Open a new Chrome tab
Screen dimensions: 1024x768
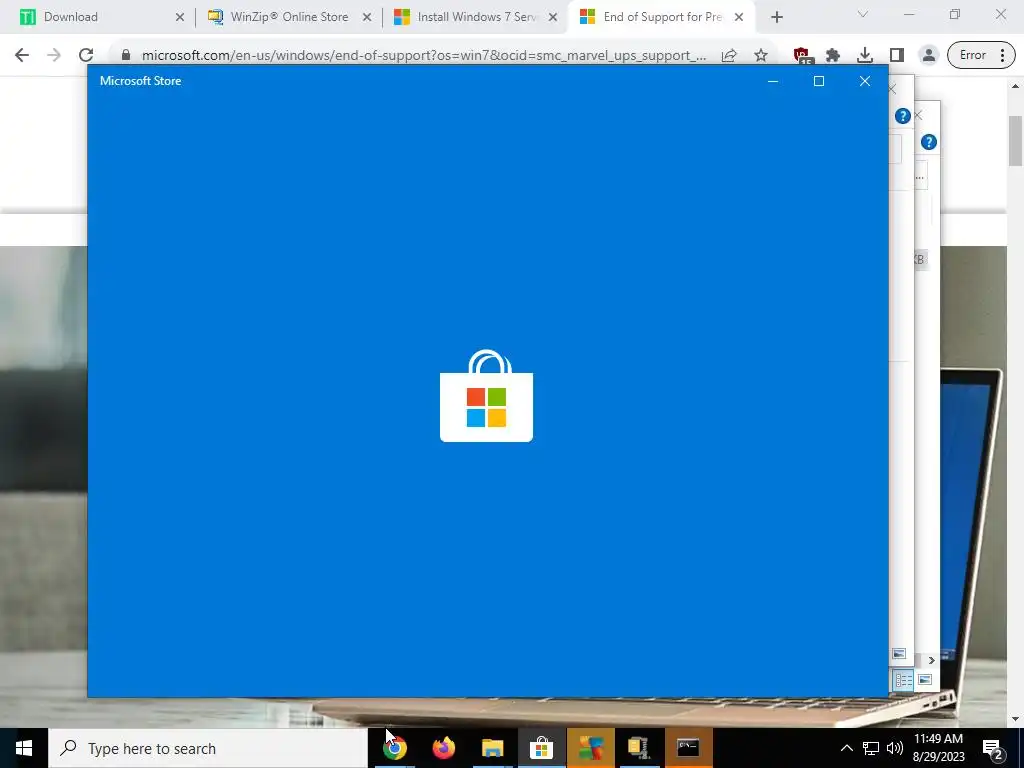pyautogui.click(x=776, y=17)
